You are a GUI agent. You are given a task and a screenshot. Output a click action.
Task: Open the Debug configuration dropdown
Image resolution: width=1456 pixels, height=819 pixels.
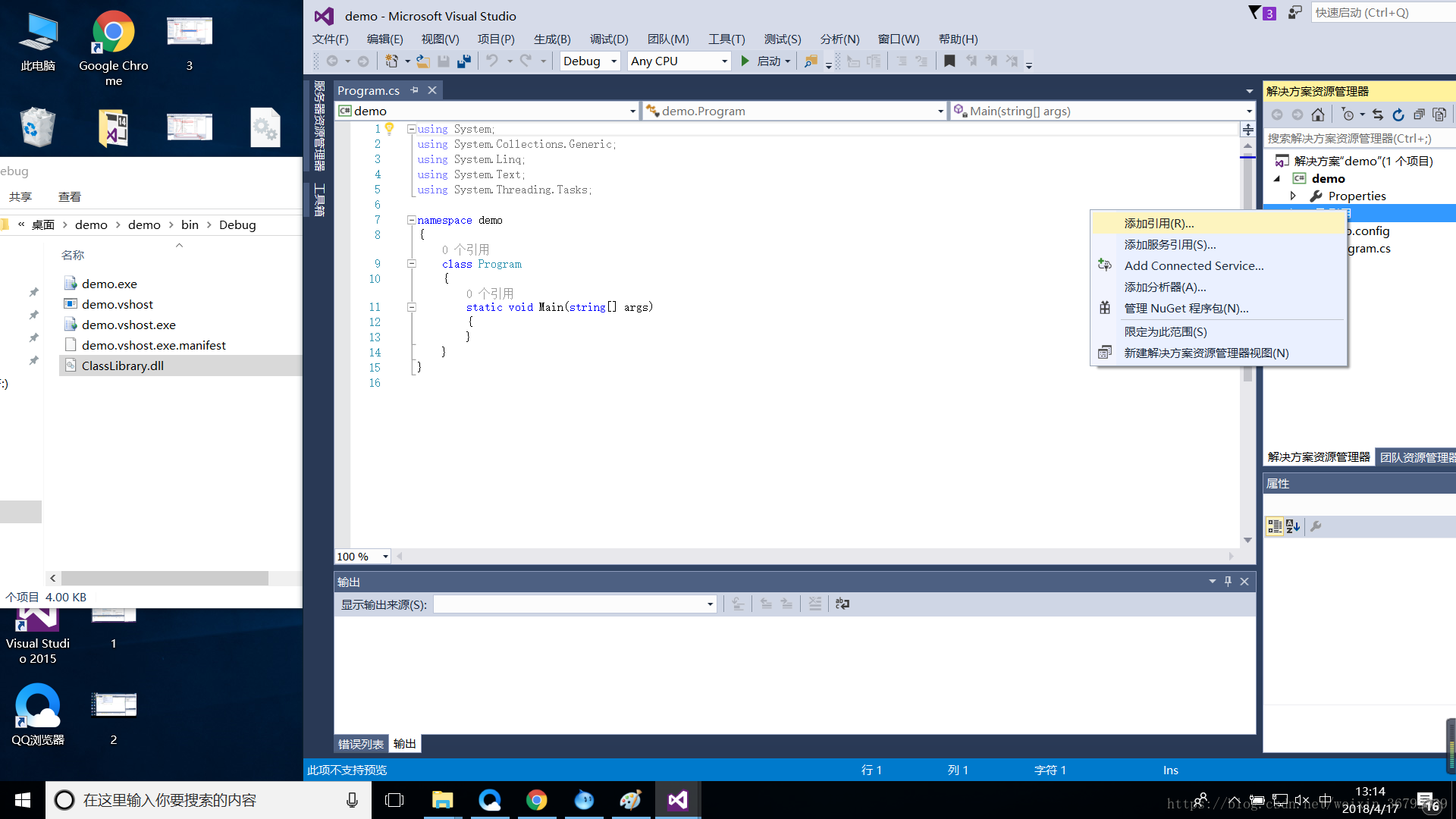tap(613, 61)
